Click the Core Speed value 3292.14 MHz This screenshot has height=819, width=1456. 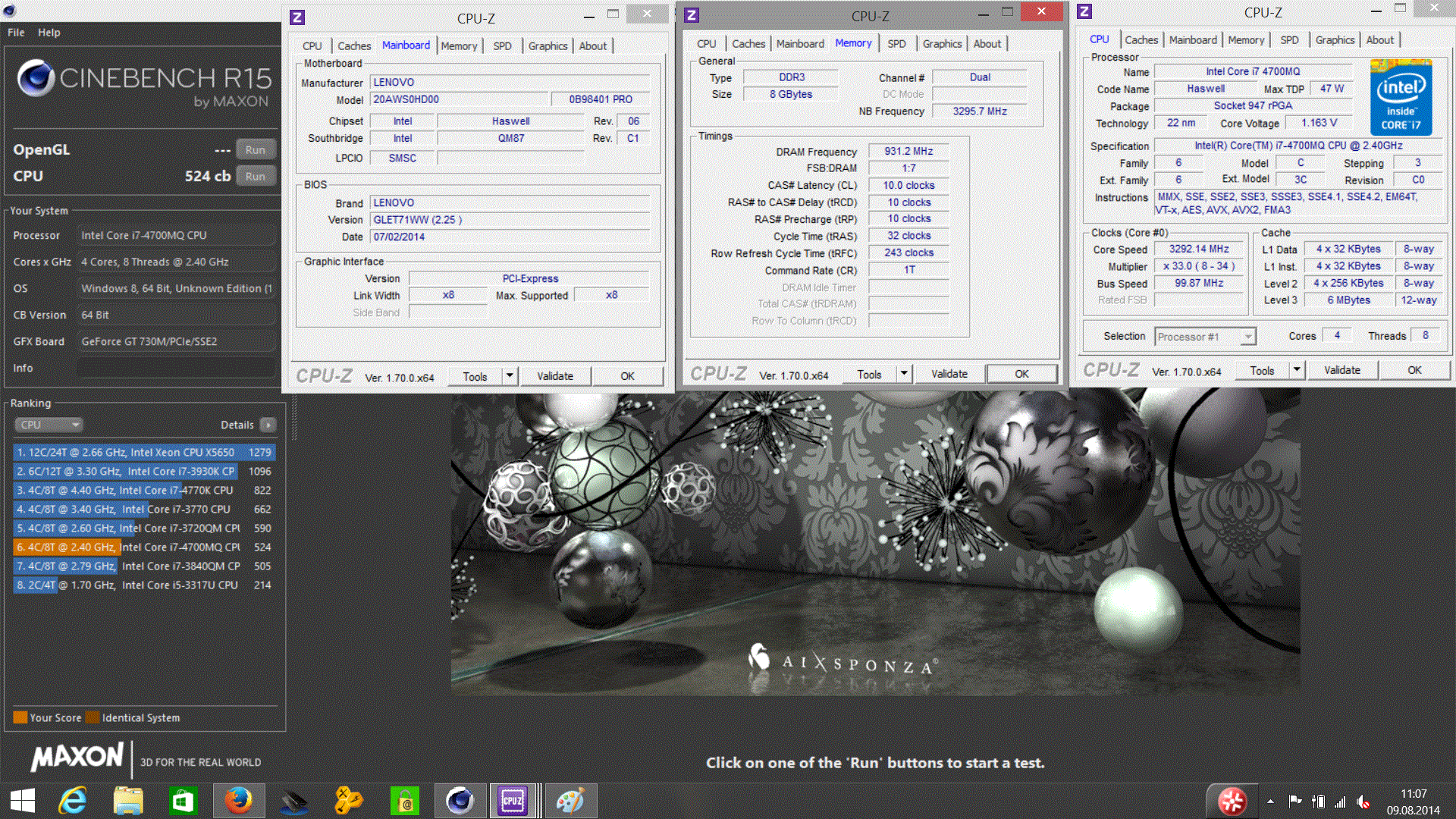1199,249
